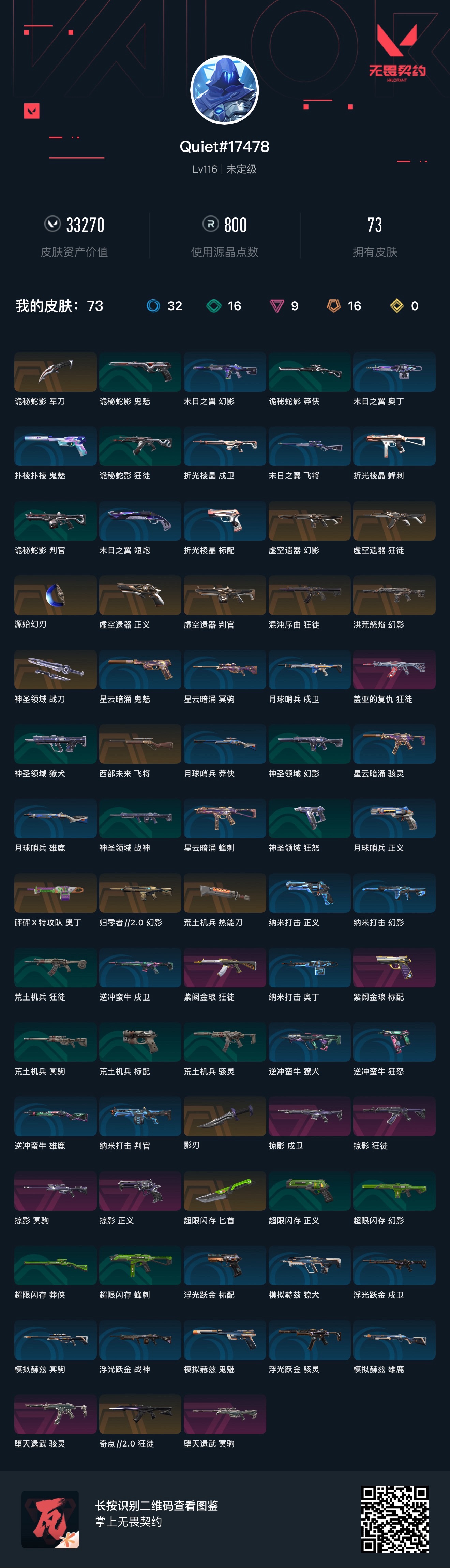Click the Quiet#17478 player avatar

(224, 90)
